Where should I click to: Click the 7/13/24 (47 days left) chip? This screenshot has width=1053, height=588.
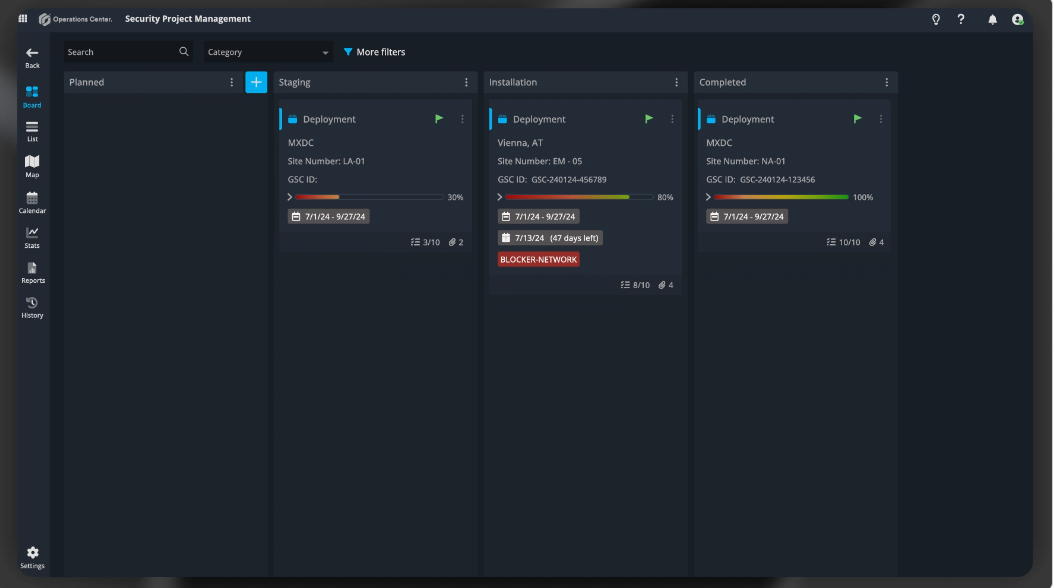[x=550, y=238]
